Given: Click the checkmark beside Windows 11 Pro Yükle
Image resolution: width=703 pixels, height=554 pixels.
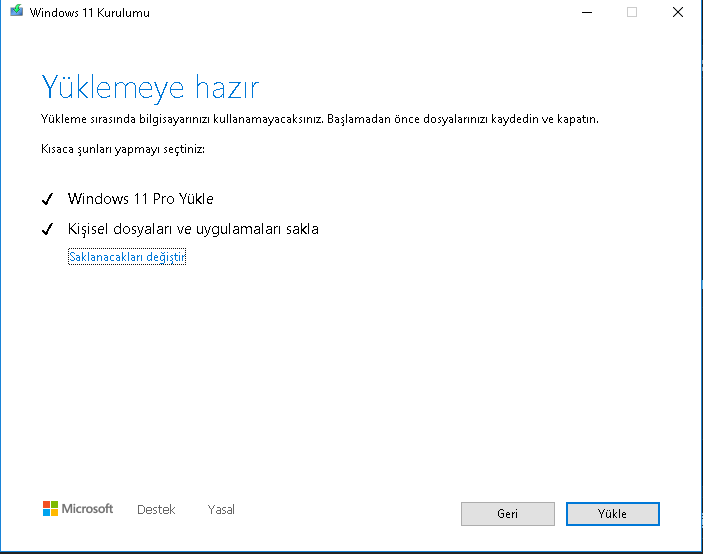Looking at the screenshot, I should click(48, 199).
